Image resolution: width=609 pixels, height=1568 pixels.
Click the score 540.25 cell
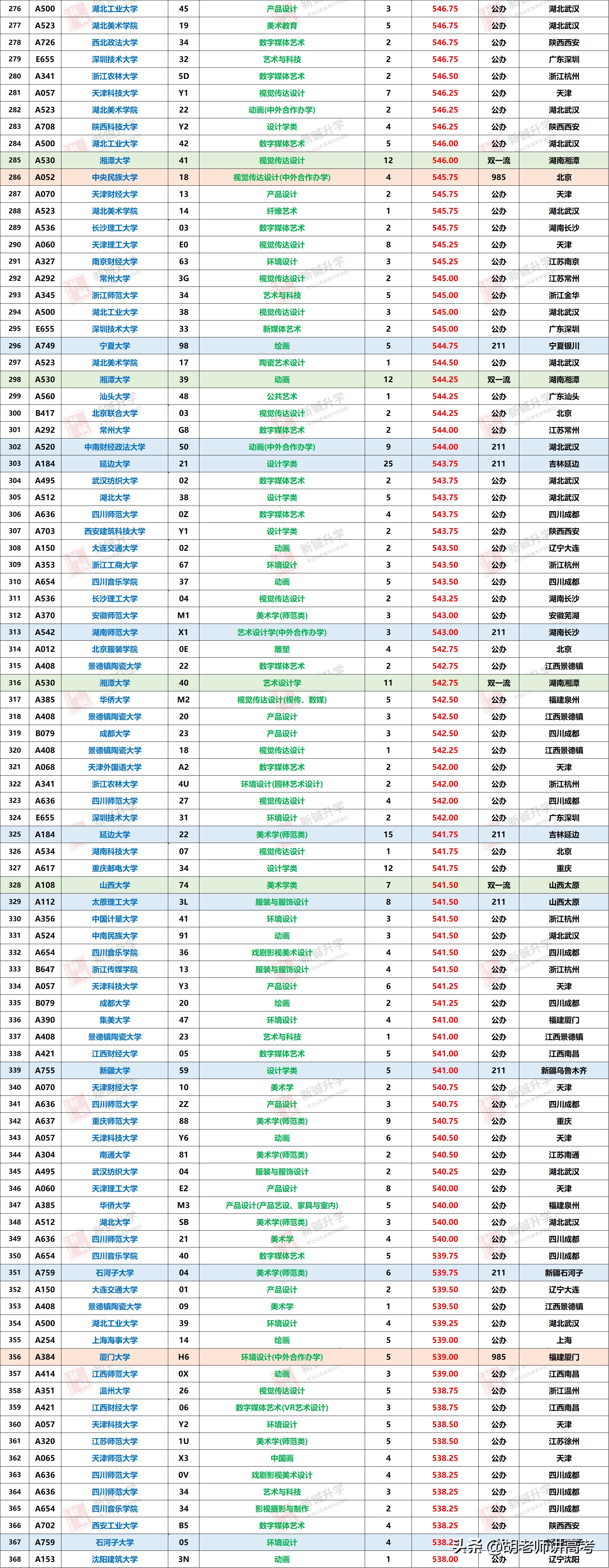pyautogui.click(x=445, y=1171)
